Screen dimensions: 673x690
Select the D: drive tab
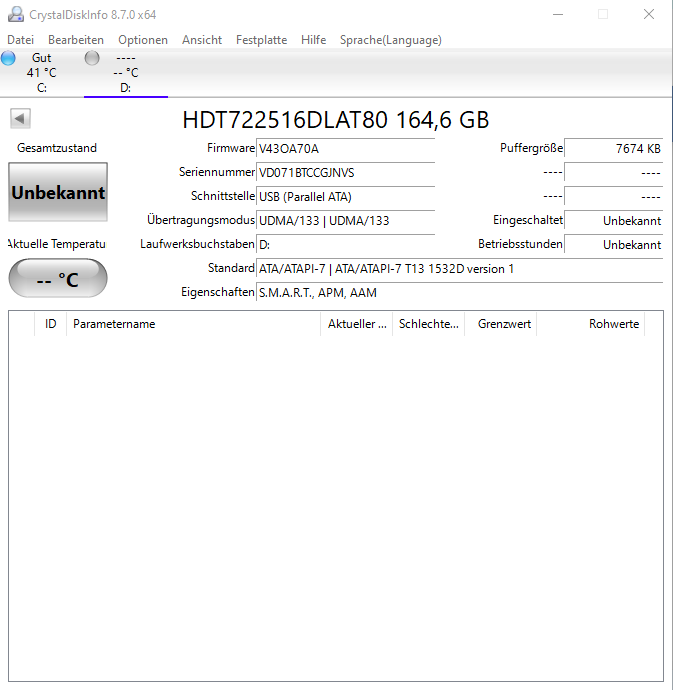(x=126, y=73)
